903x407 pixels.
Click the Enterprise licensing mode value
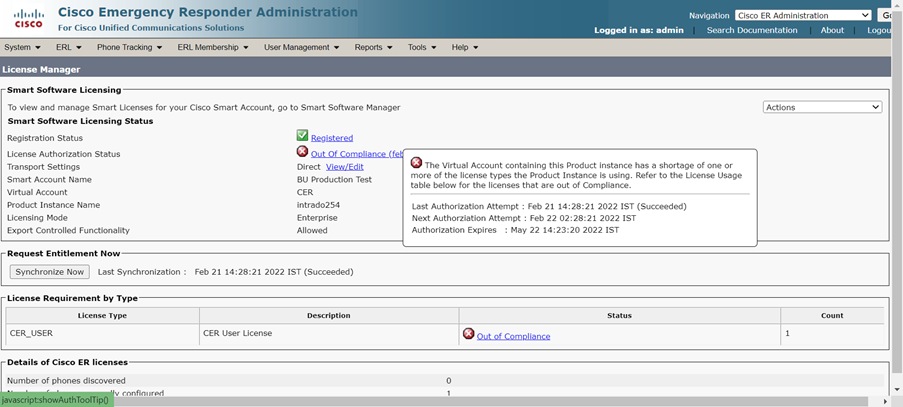coord(317,218)
